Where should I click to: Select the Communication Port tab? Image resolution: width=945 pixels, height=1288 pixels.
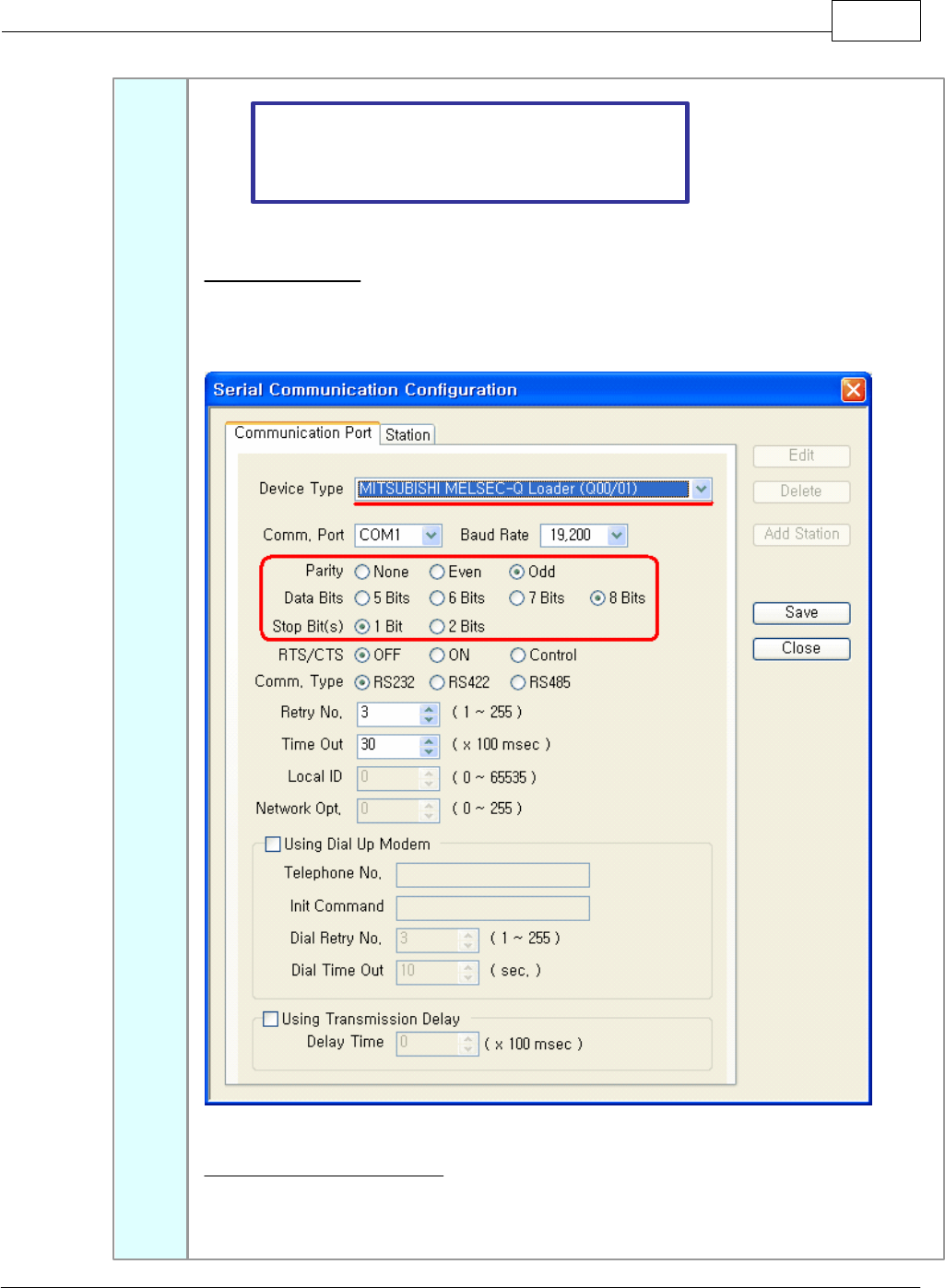click(x=302, y=432)
